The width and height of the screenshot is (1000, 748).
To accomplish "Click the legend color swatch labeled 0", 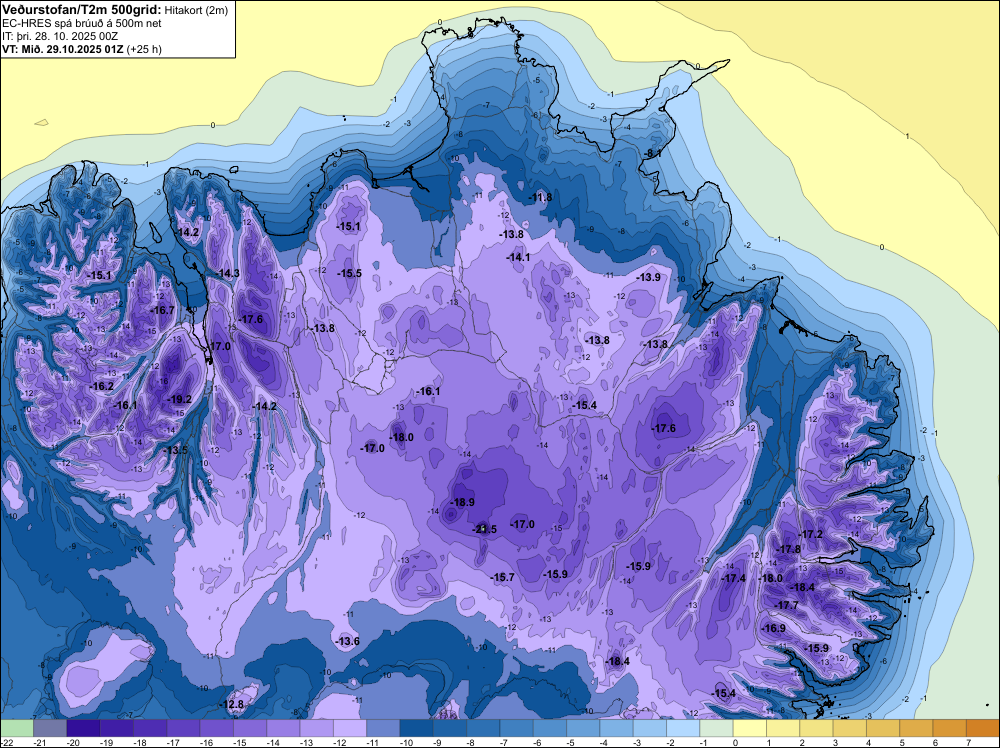I will 750,728.
